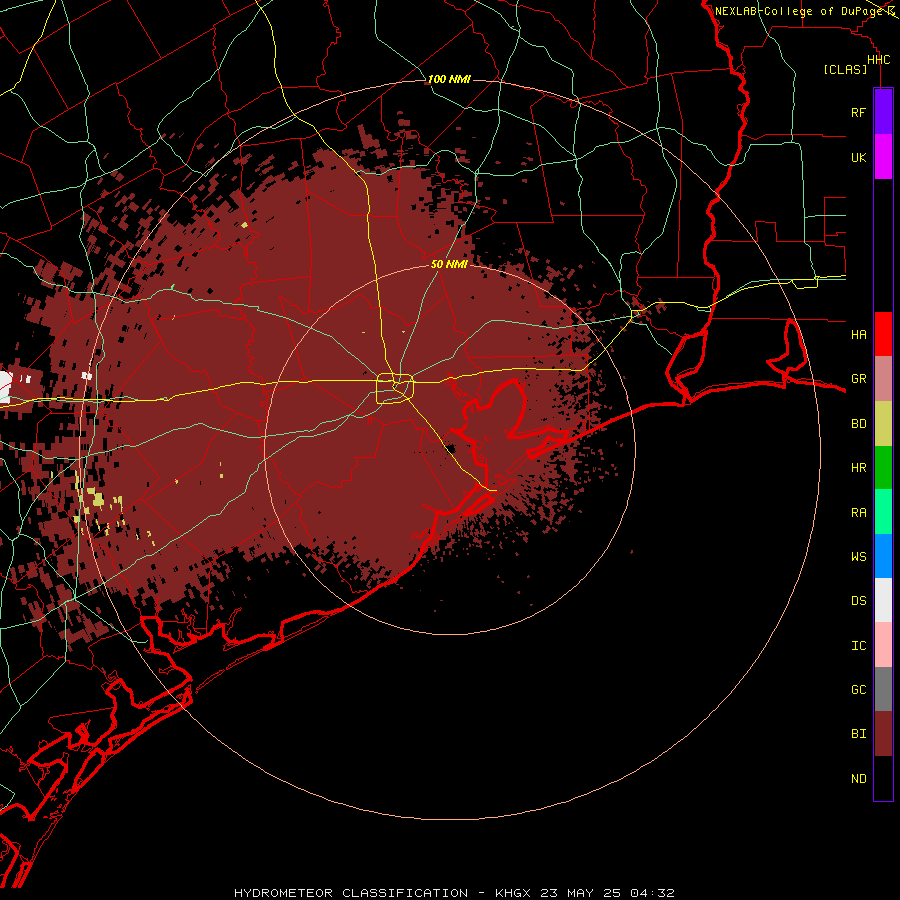The width and height of the screenshot is (900, 900).
Task: Click the HHC product code text
Action: point(878,60)
